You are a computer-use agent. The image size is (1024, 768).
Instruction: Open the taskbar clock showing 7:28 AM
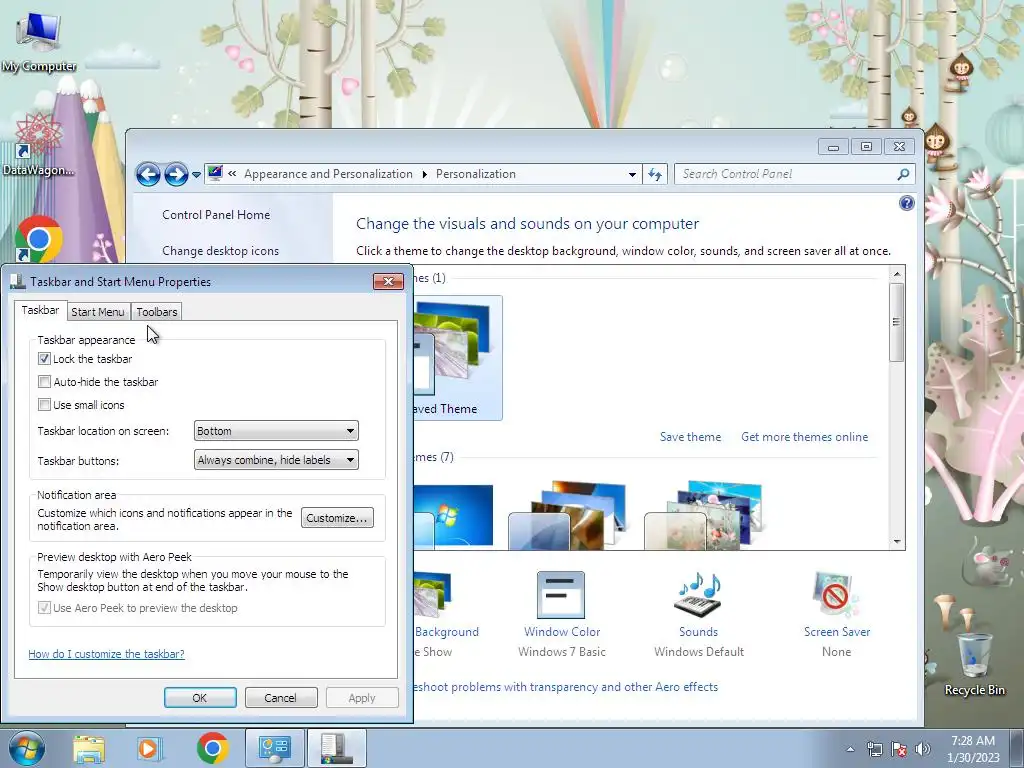[x=973, y=749]
